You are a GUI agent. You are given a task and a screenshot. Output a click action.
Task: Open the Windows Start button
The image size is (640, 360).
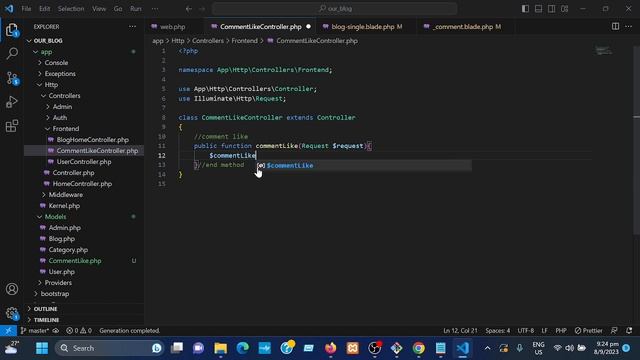[x=42, y=348]
